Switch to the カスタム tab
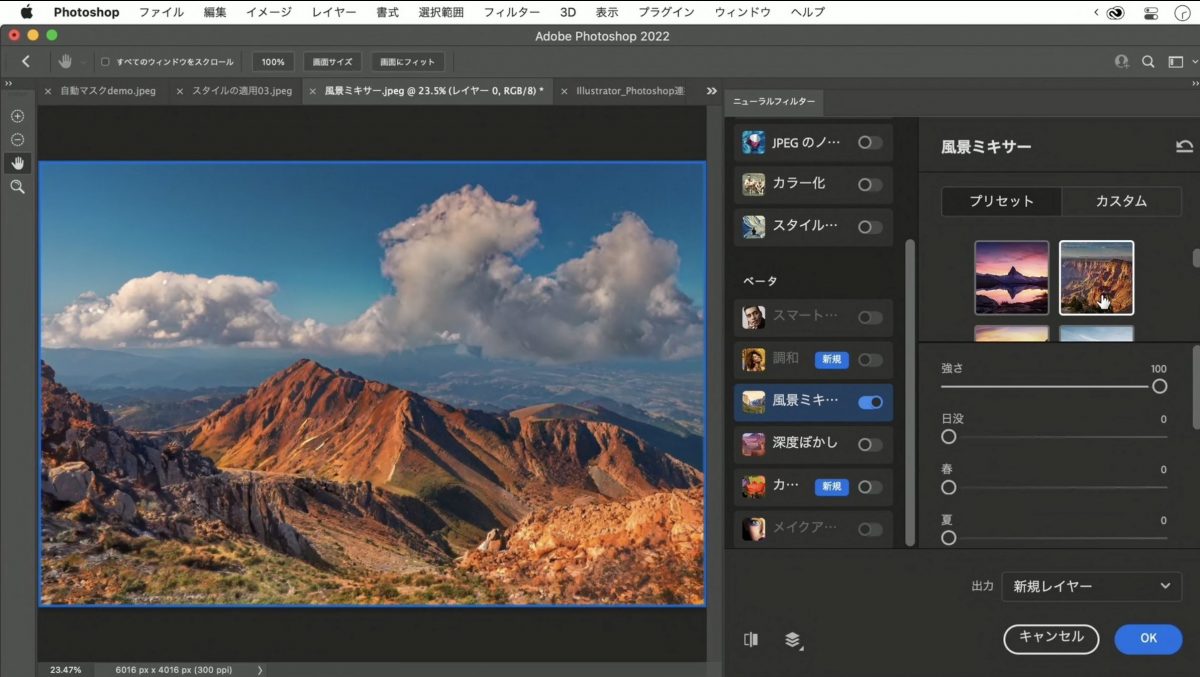 click(1121, 201)
